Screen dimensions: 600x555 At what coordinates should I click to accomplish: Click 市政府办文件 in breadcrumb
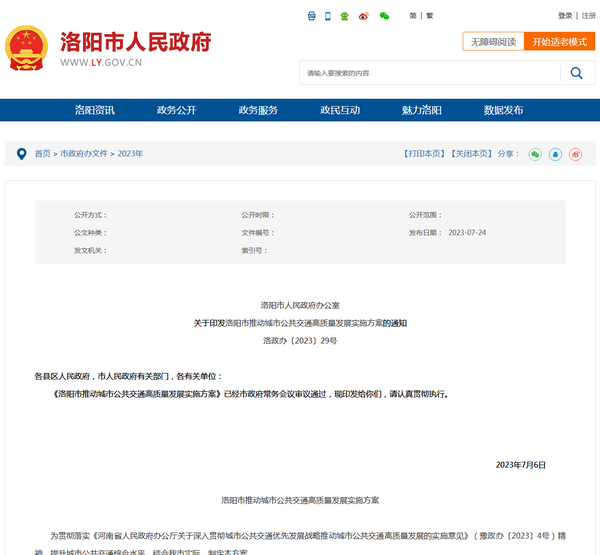tap(84, 154)
